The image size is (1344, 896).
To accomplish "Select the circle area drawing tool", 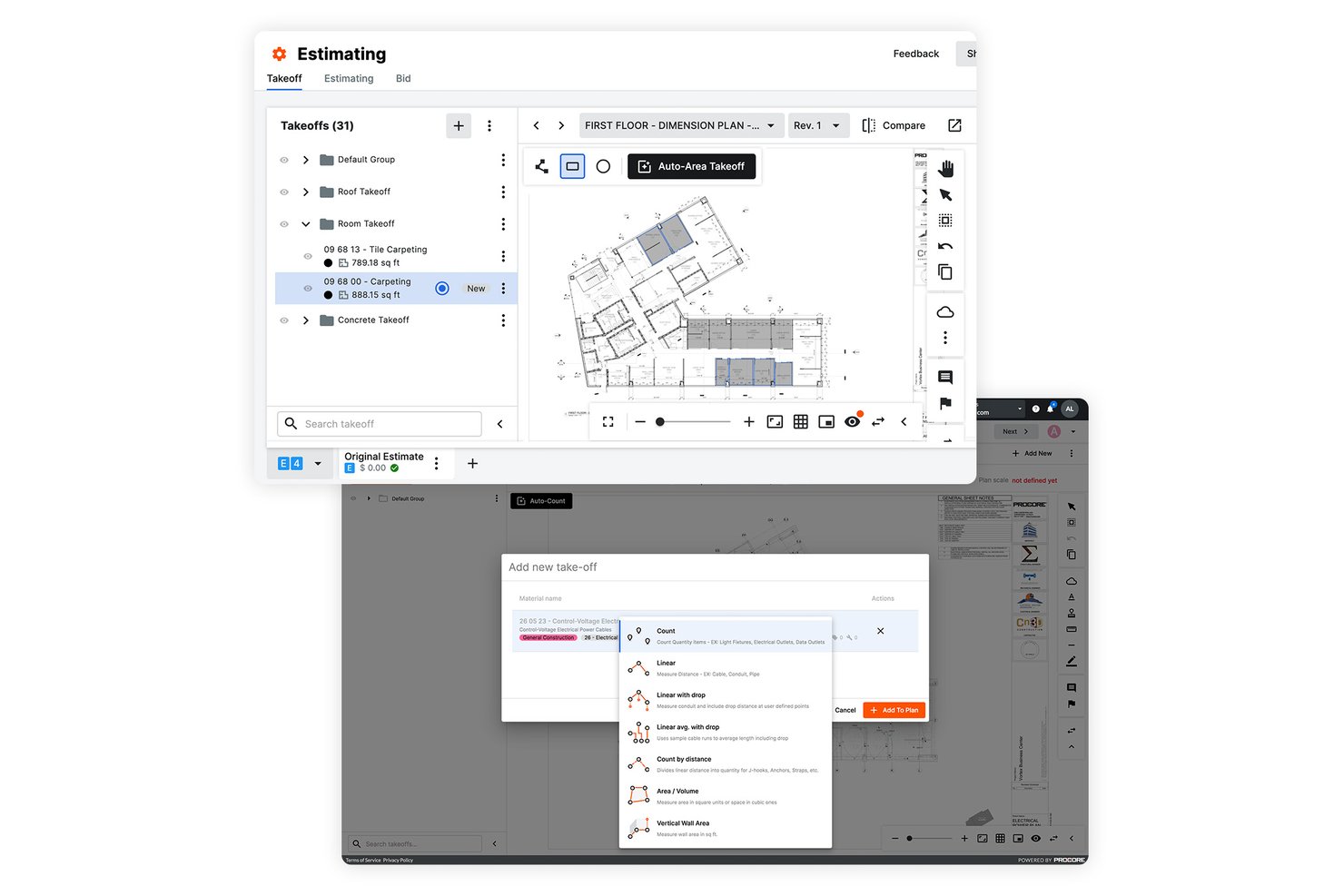I will [603, 166].
